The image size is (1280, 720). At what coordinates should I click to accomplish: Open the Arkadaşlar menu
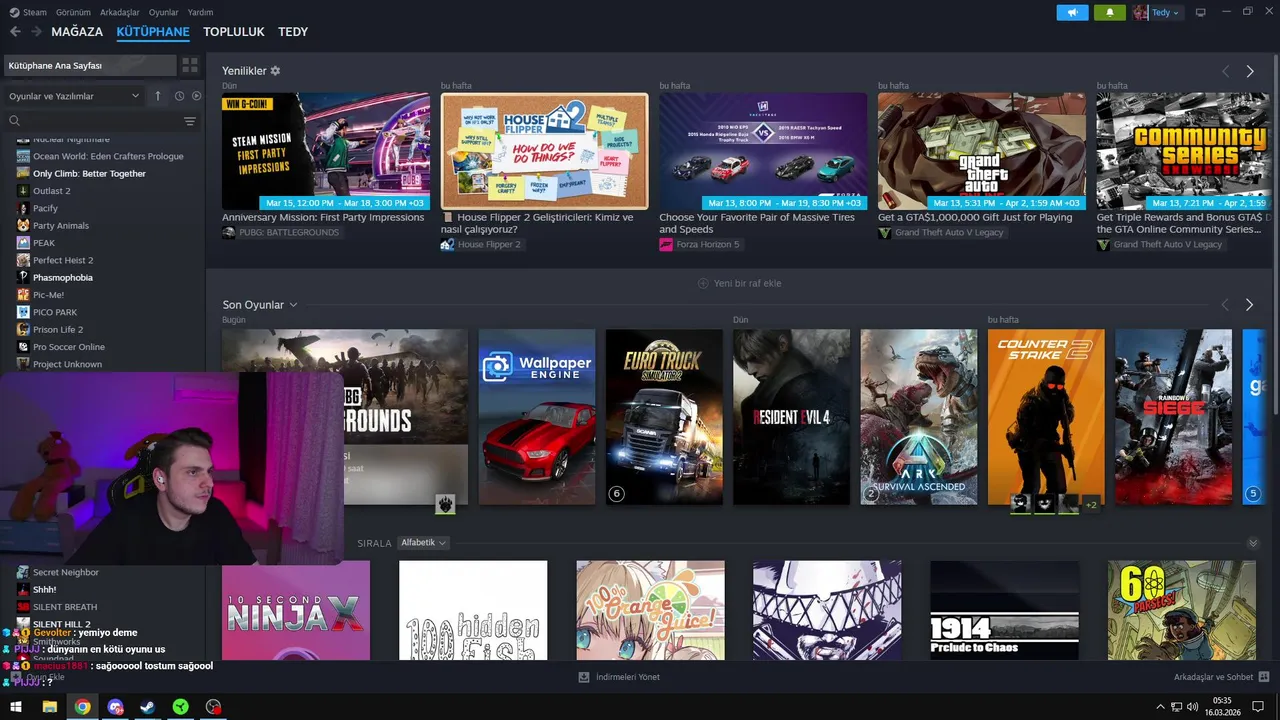(120, 12)
